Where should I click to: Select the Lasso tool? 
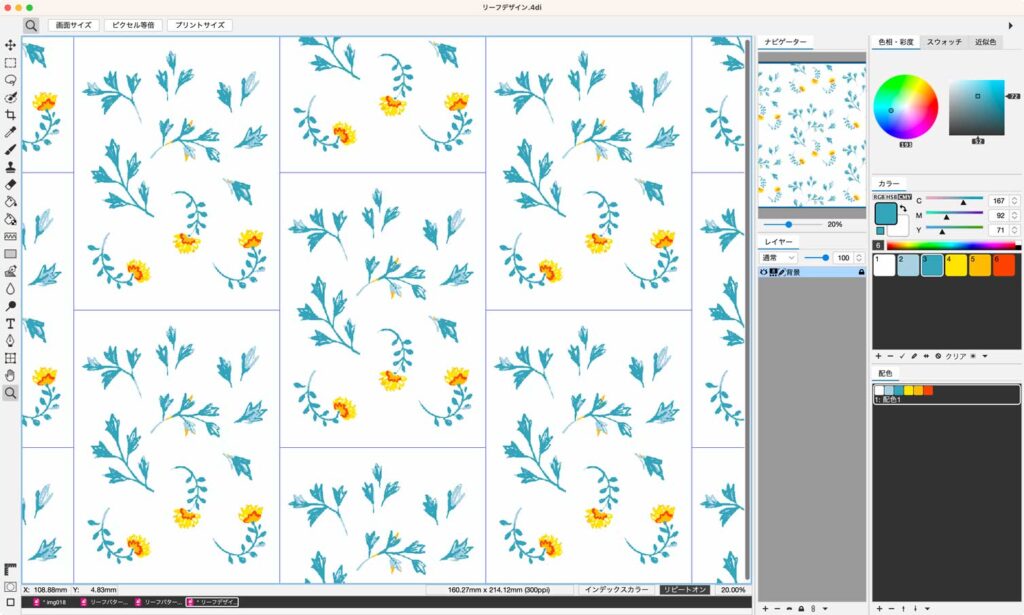pyautogui.click(x=10, y=80)
